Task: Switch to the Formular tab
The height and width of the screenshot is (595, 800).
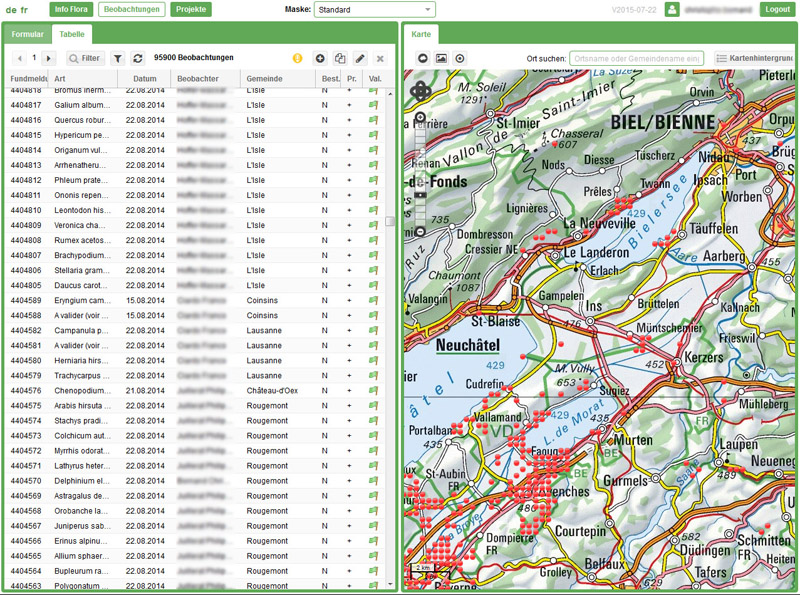Action: (x=27, y=34)
